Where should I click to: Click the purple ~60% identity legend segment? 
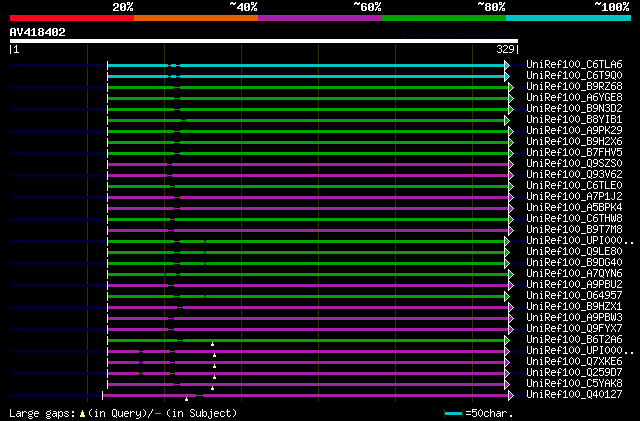click(319, 18)
